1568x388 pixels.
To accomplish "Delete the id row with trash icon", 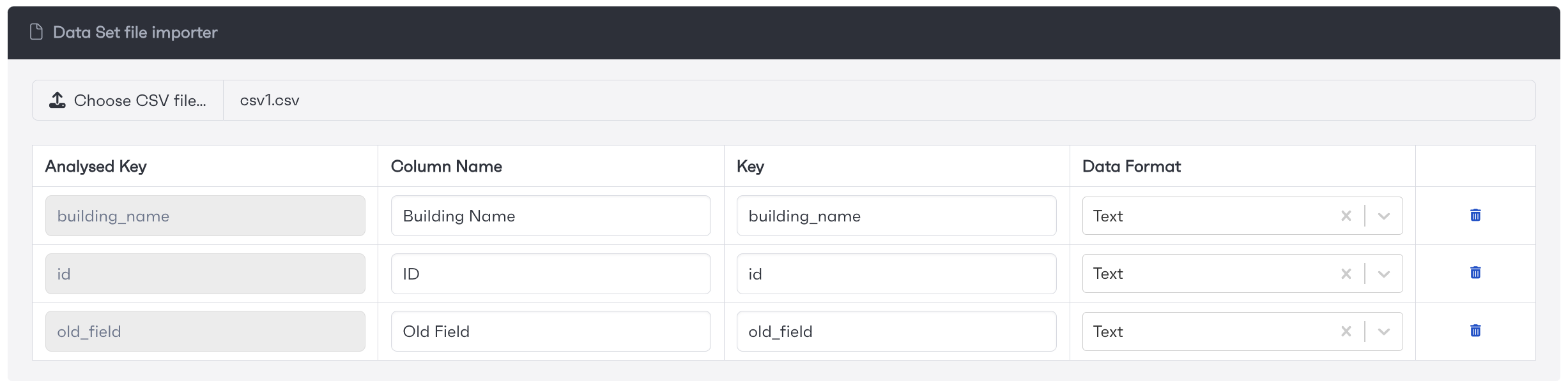I will click(1475, 272).
